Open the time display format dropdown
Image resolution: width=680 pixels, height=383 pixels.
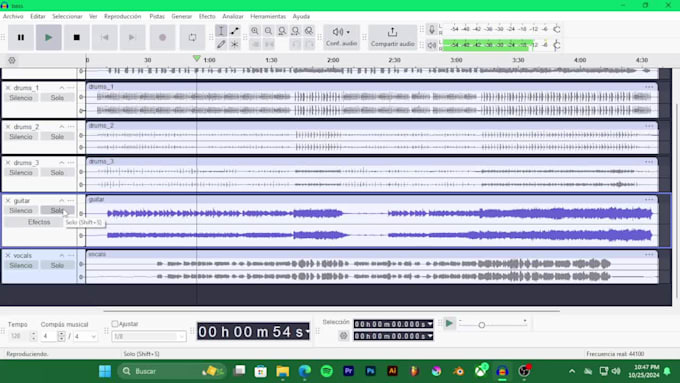(x=307, y=332)
